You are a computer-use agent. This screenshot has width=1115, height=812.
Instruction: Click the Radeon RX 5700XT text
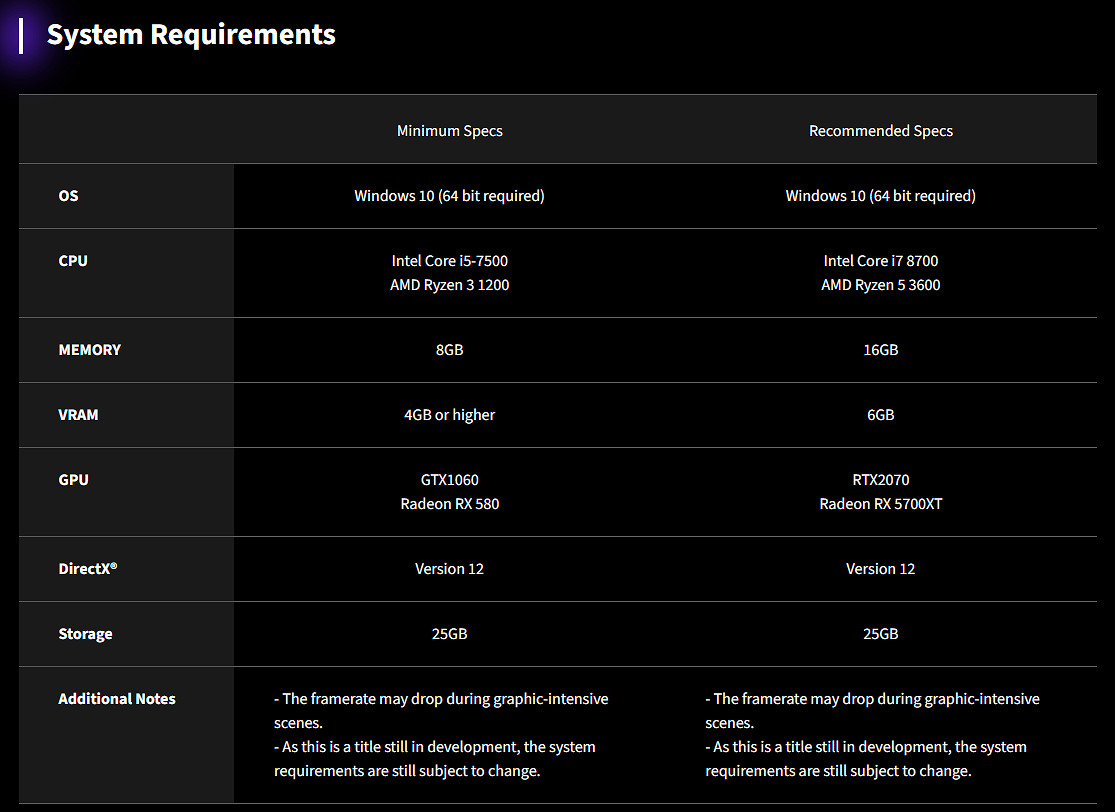click(880, 504)
